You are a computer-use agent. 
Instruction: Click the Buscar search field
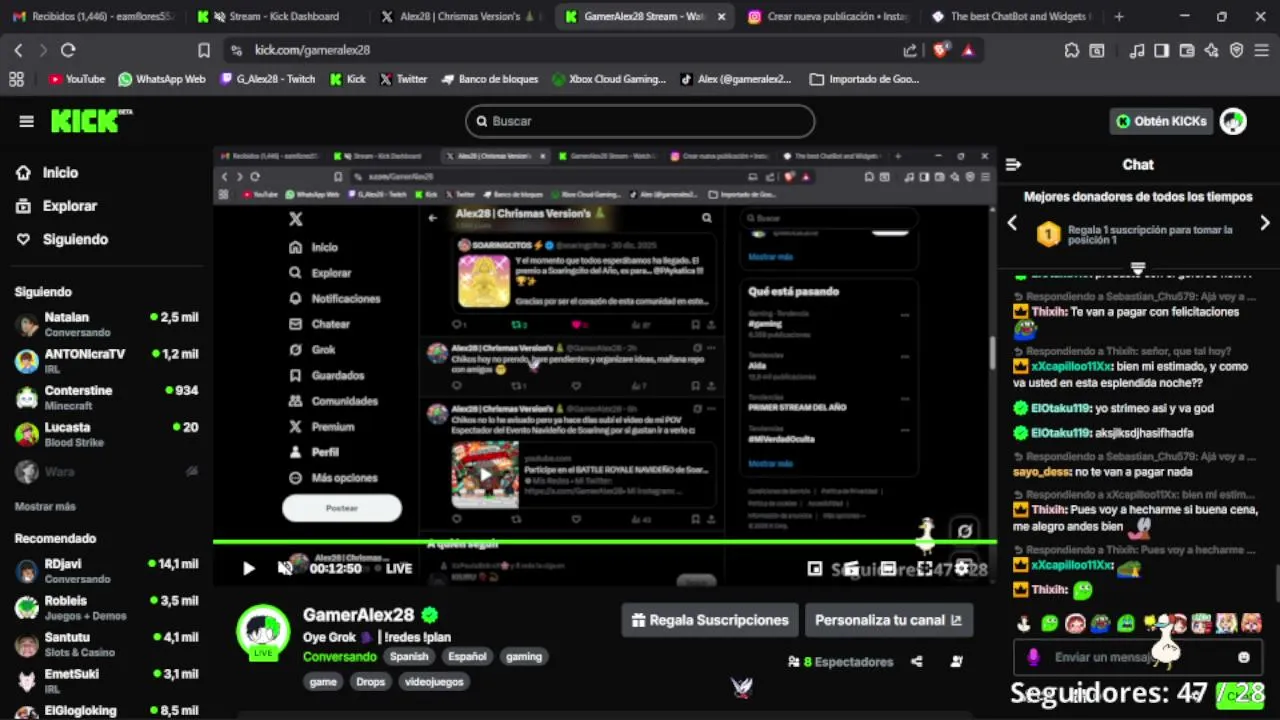pos(640,121)
